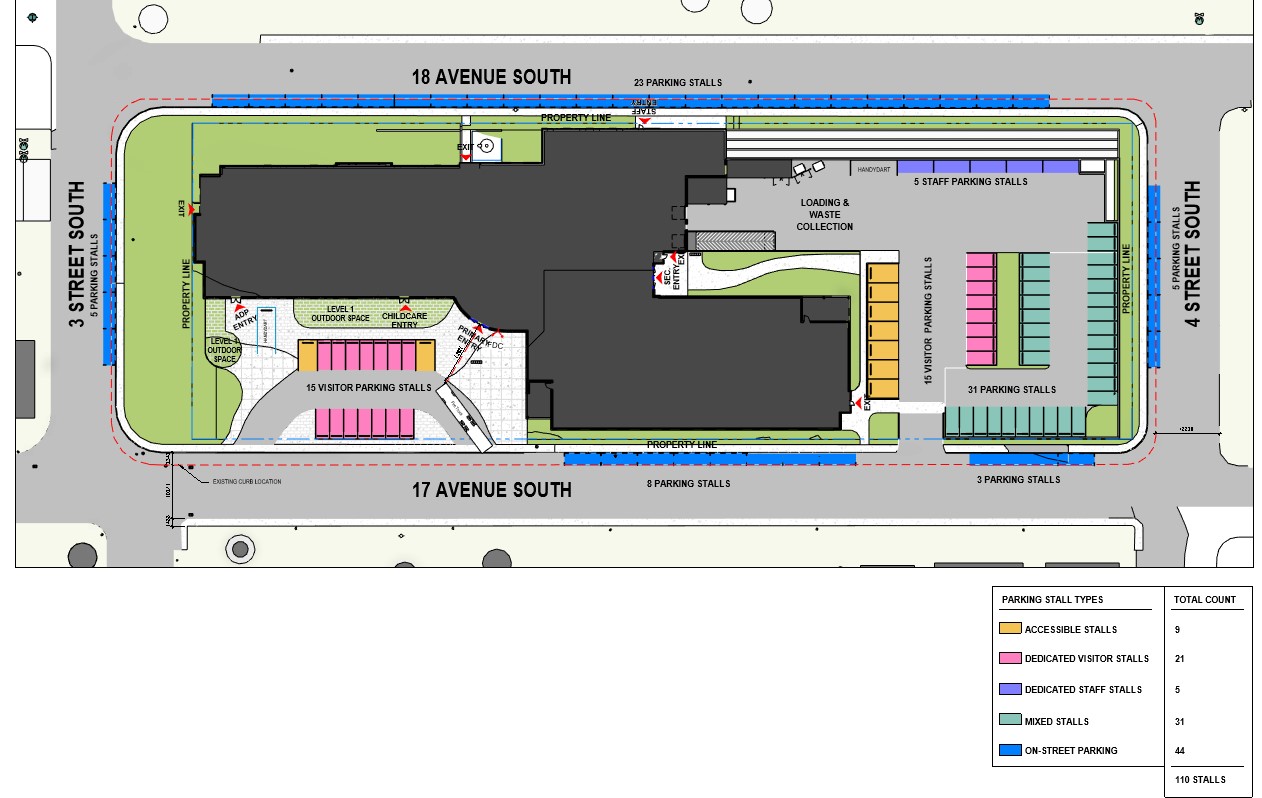Screen dimensions: 1262x798
Task: Select the pink Dedicated Visitor Stalls swatch
Action: point(1009,659)
